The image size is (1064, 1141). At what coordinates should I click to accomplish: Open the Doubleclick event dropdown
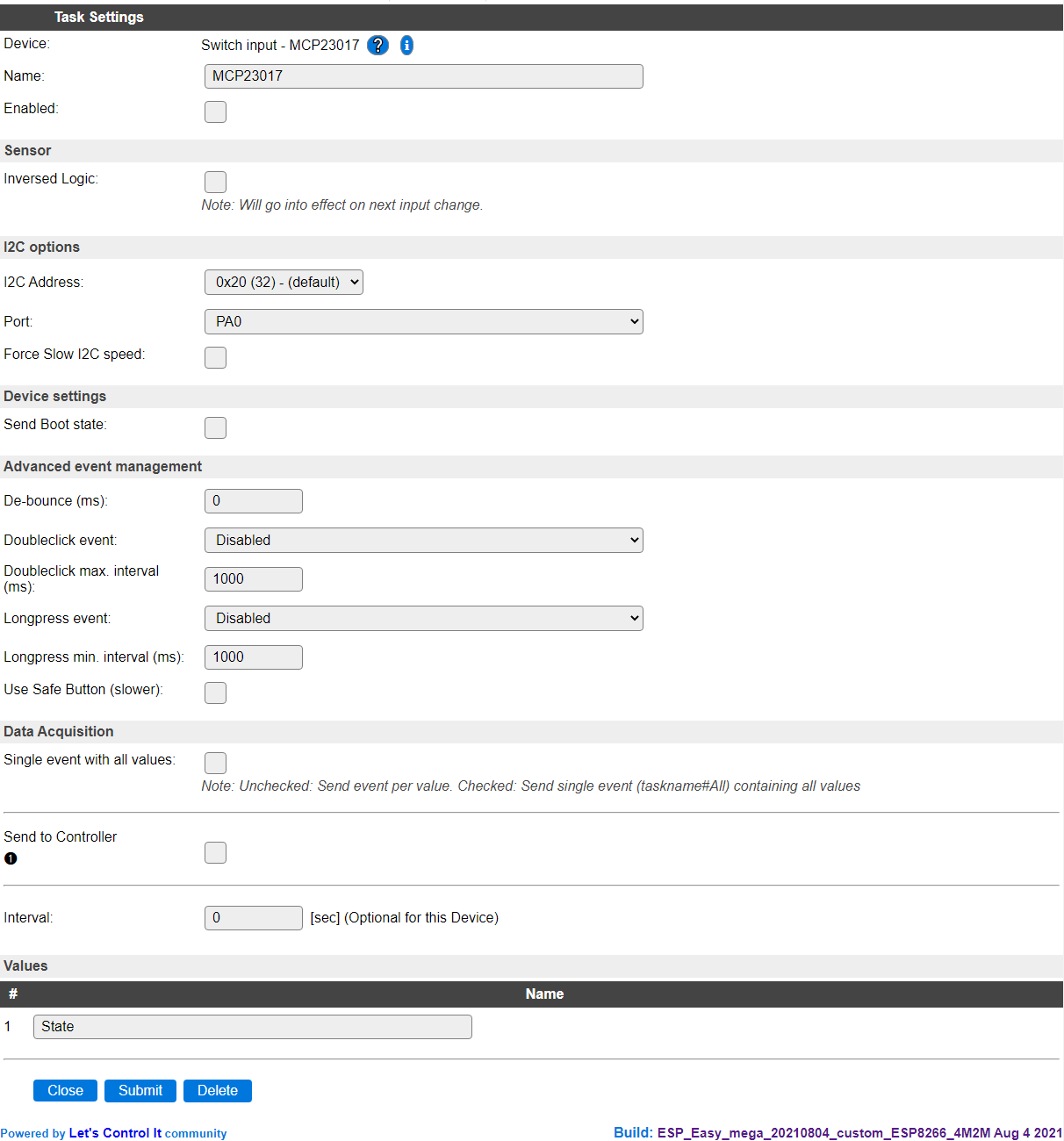[424, 540]
